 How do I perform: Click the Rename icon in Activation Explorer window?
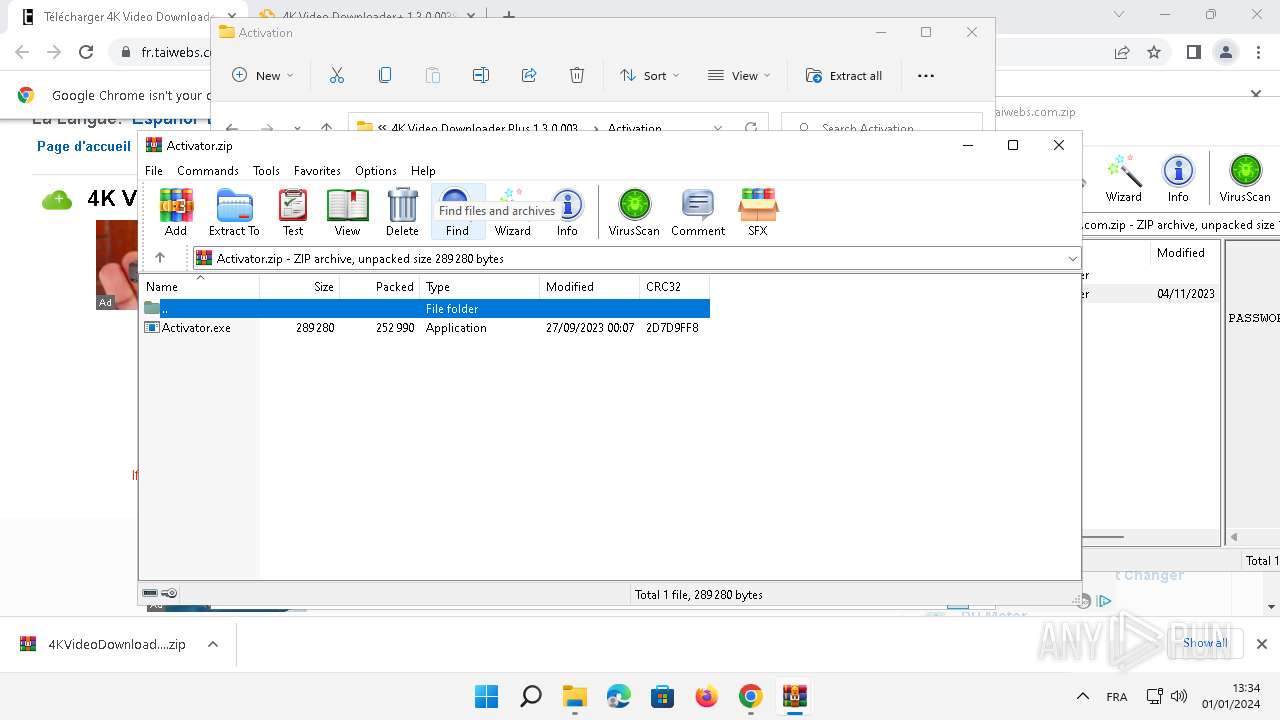pos(481,76)
